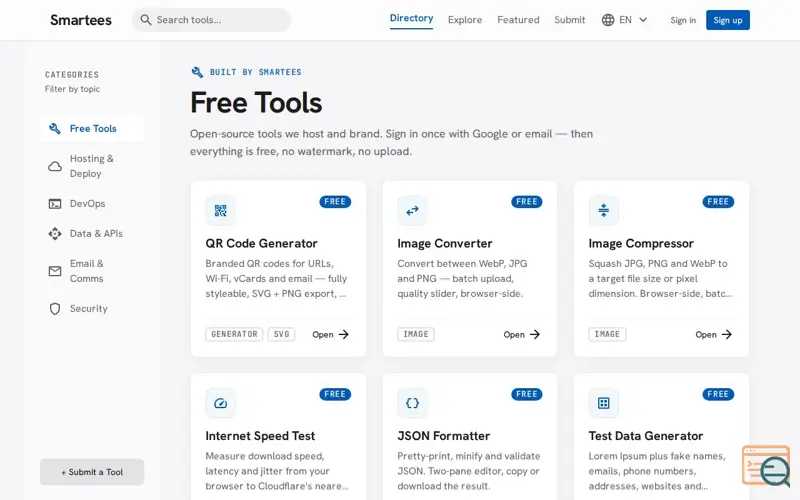The width and height of the screenshot is (800, 500).
Task: Click the JSON Formatter braces icon
Action: pos(412,403)
